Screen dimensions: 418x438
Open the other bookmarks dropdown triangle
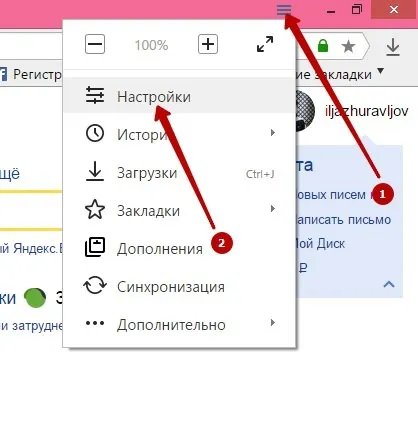380,71
